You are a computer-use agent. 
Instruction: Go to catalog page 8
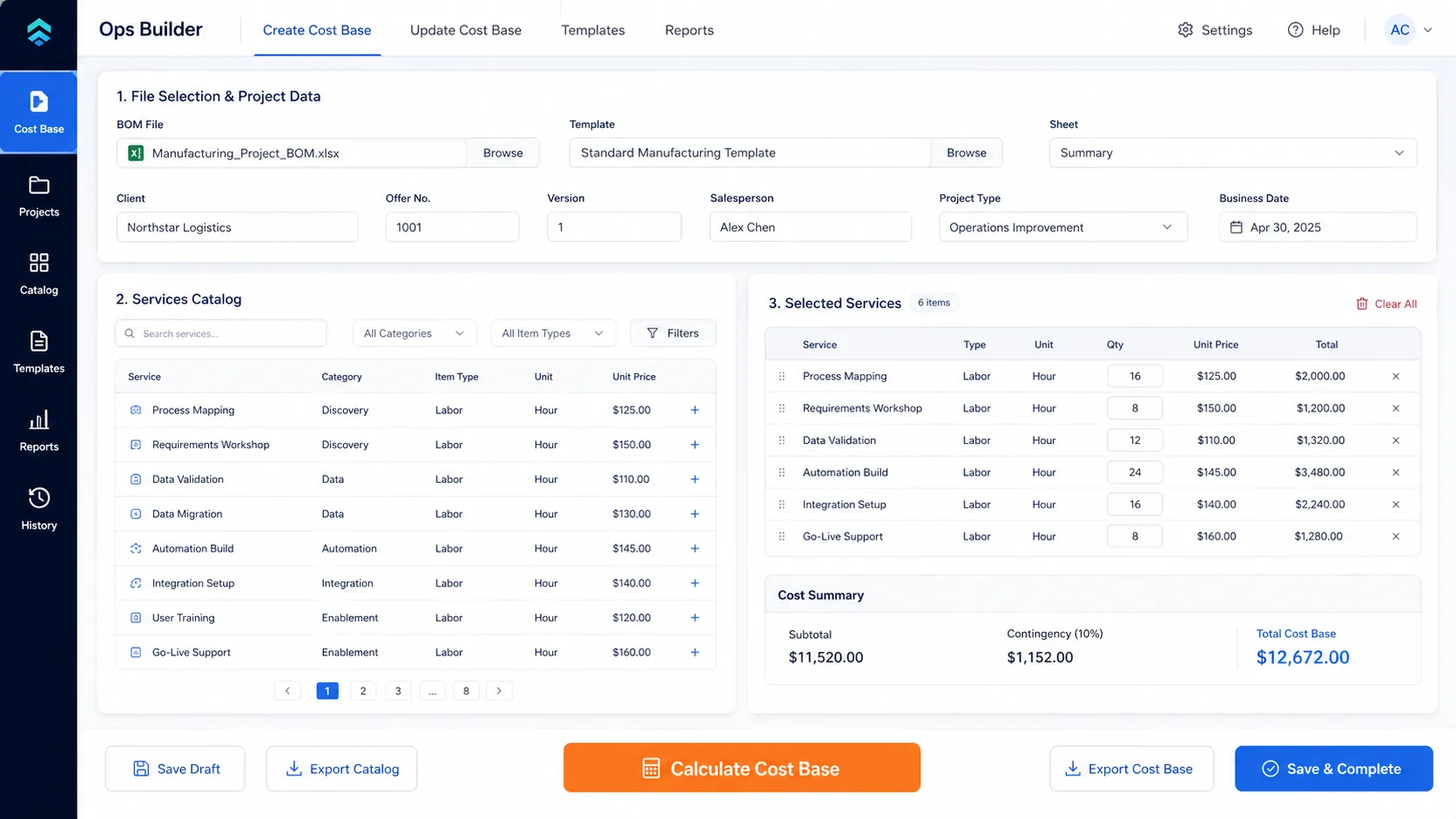466,691
